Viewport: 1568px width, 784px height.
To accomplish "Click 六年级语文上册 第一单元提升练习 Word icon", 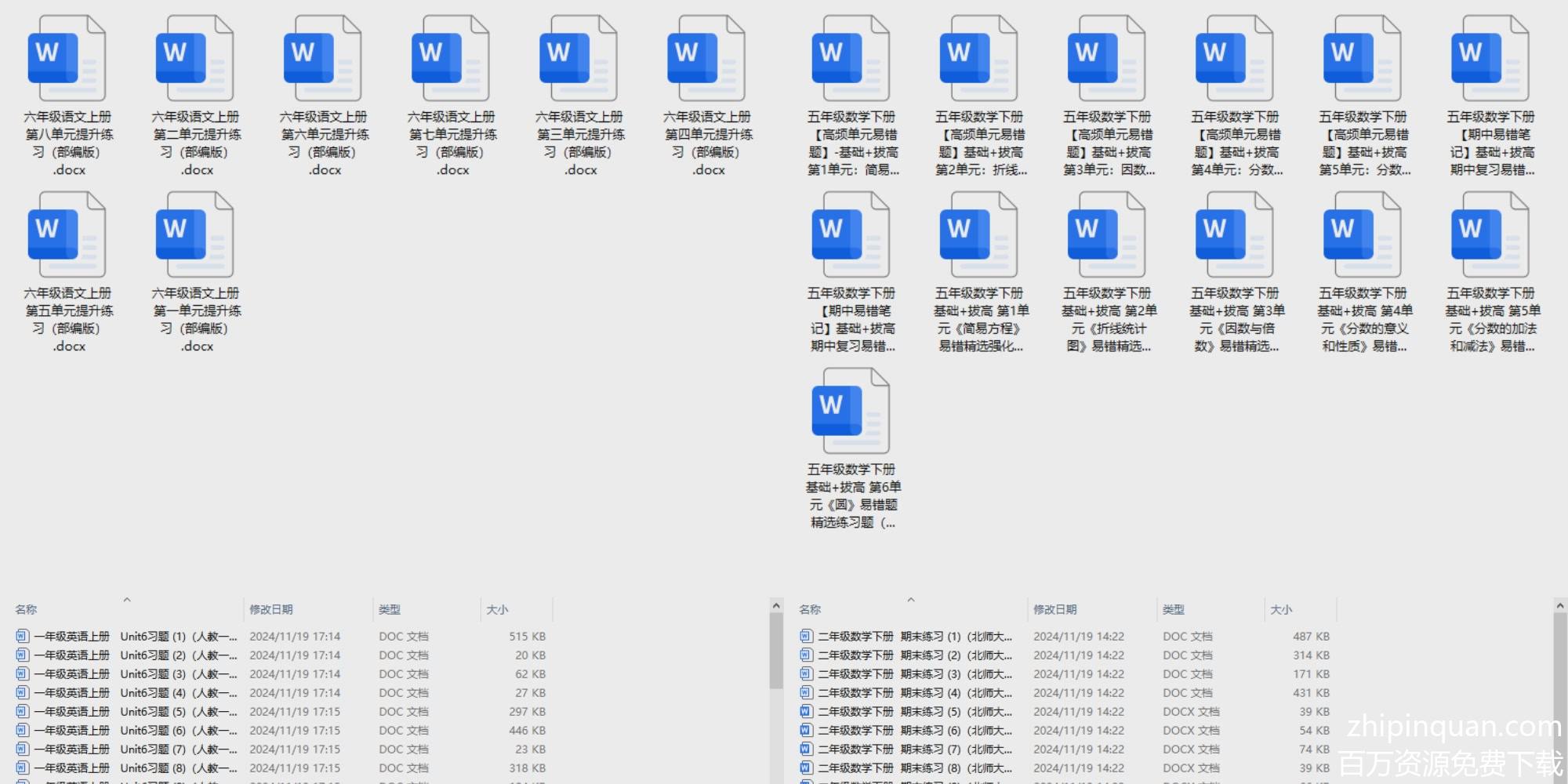I will [195, 236].
